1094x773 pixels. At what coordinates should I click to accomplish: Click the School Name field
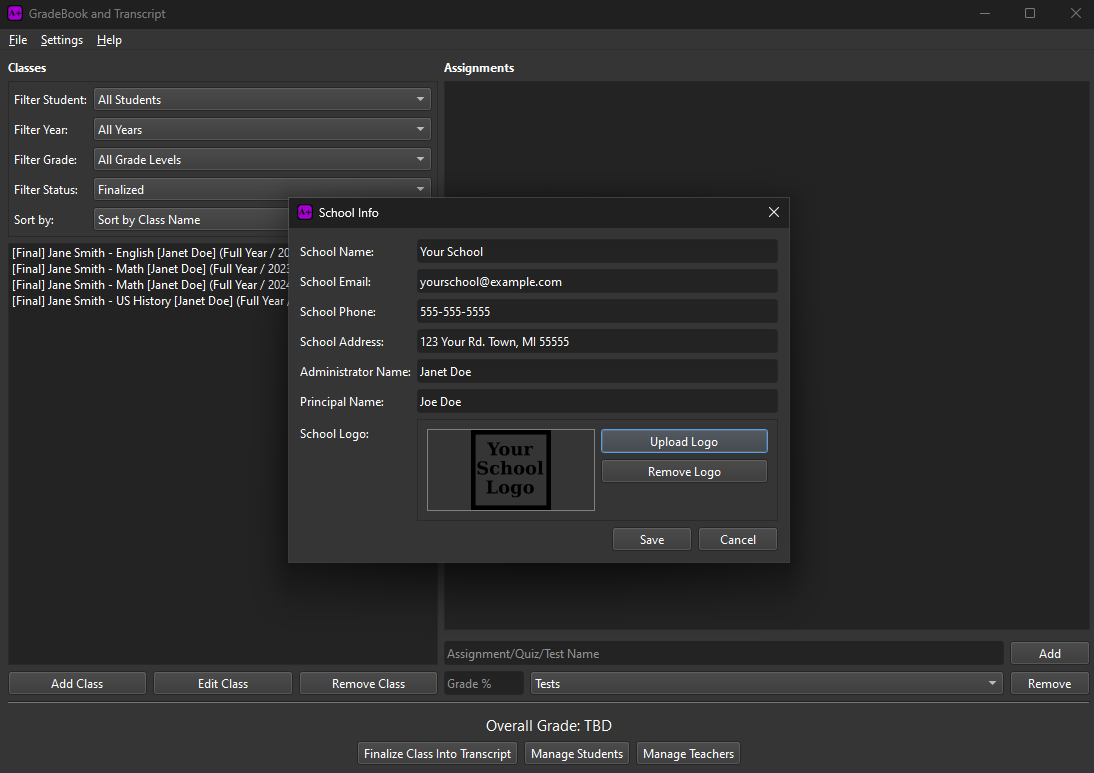(597, 252)
